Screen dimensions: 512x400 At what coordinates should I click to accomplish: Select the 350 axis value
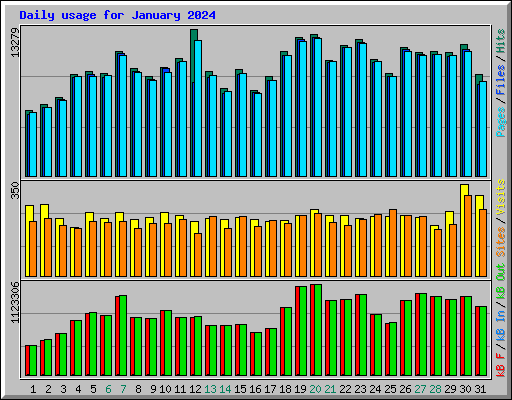tap(15, 190)
